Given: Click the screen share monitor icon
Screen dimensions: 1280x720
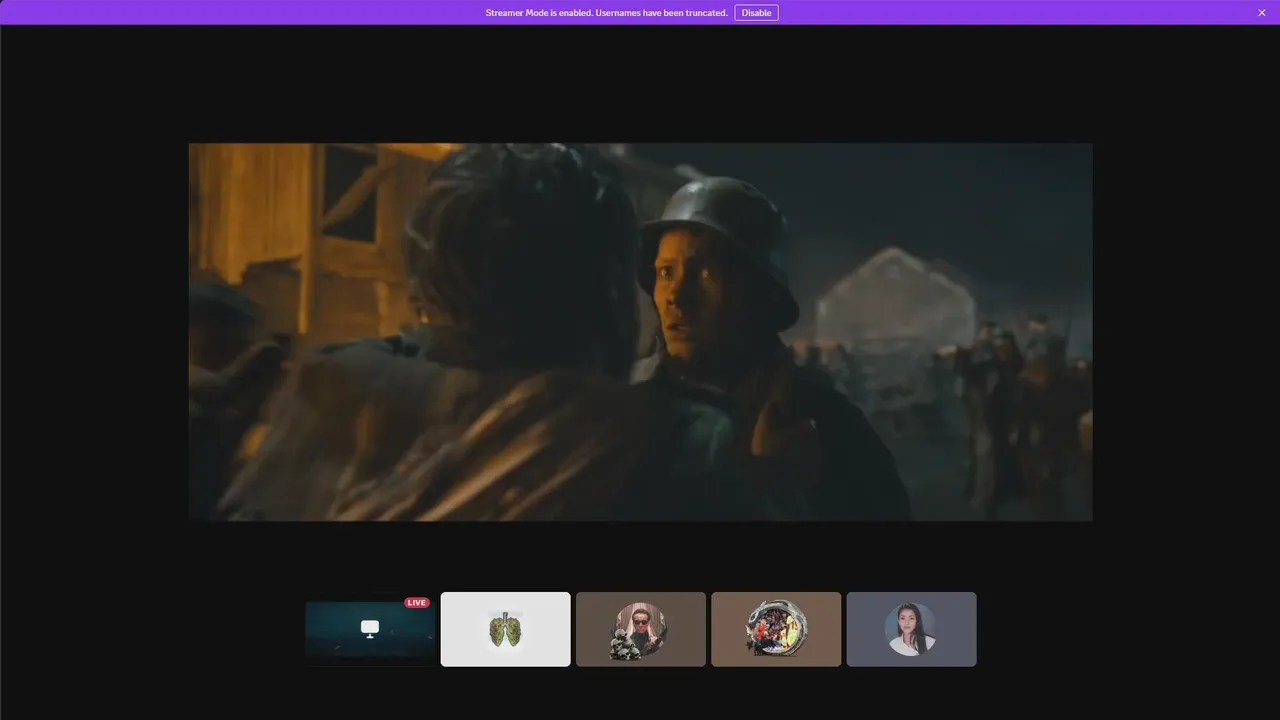Looking at the screenshot, I should 370,628.
